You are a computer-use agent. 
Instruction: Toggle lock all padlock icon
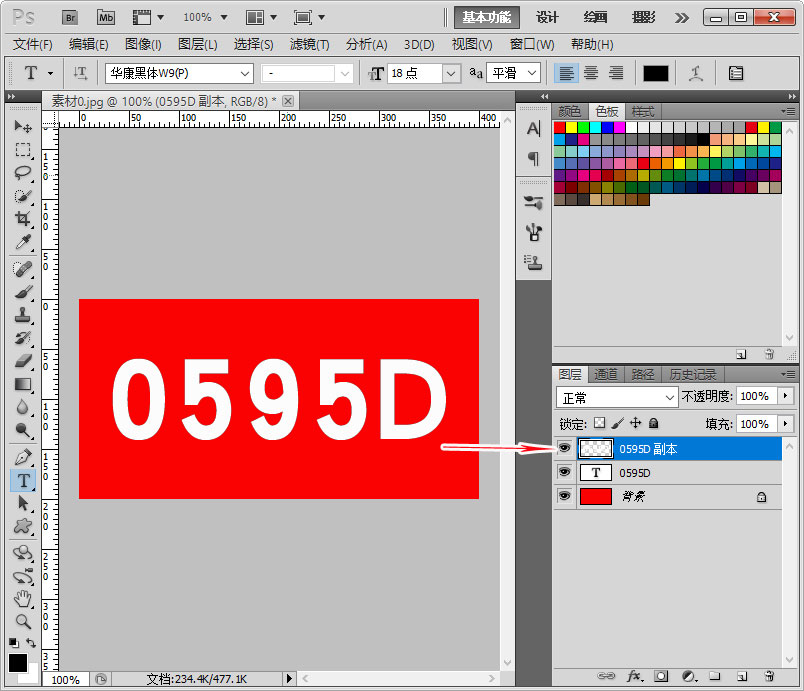pyautogui.click(x=653, y=423)
